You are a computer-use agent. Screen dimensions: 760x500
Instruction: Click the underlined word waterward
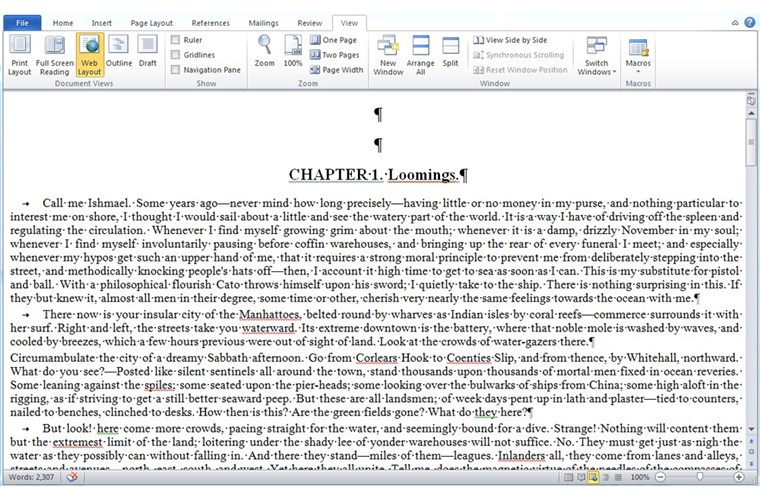click(269, 328)
